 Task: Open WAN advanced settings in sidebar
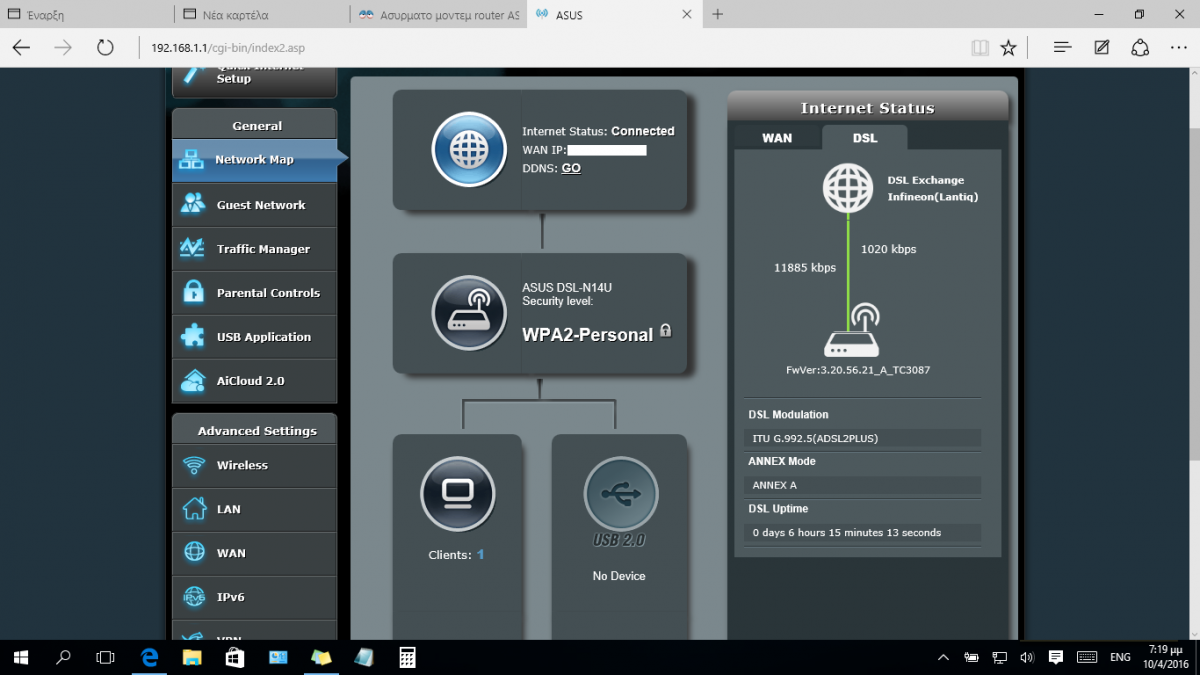coord(254,553)
